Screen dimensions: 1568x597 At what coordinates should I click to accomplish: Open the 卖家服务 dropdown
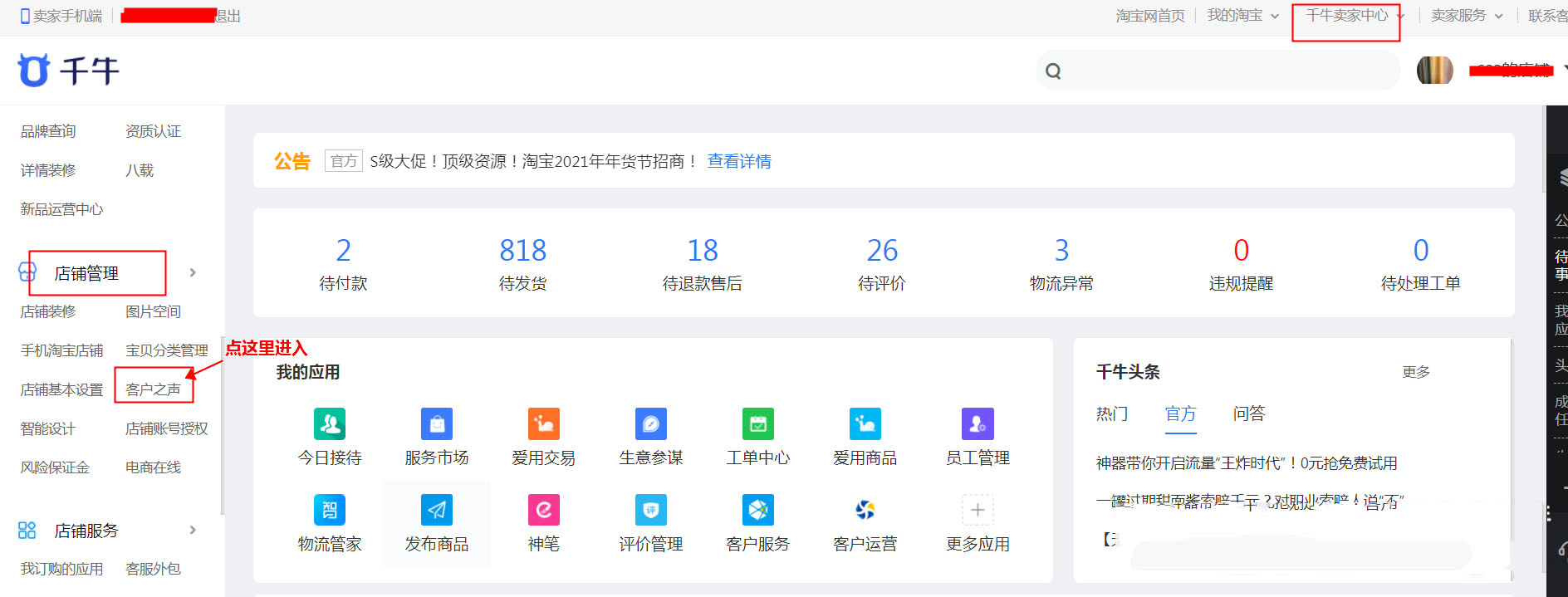1467,16
